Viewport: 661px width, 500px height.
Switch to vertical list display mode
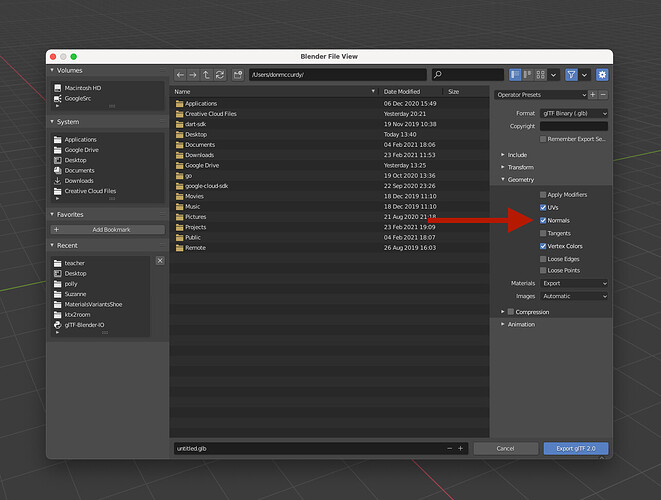(515, 75)
